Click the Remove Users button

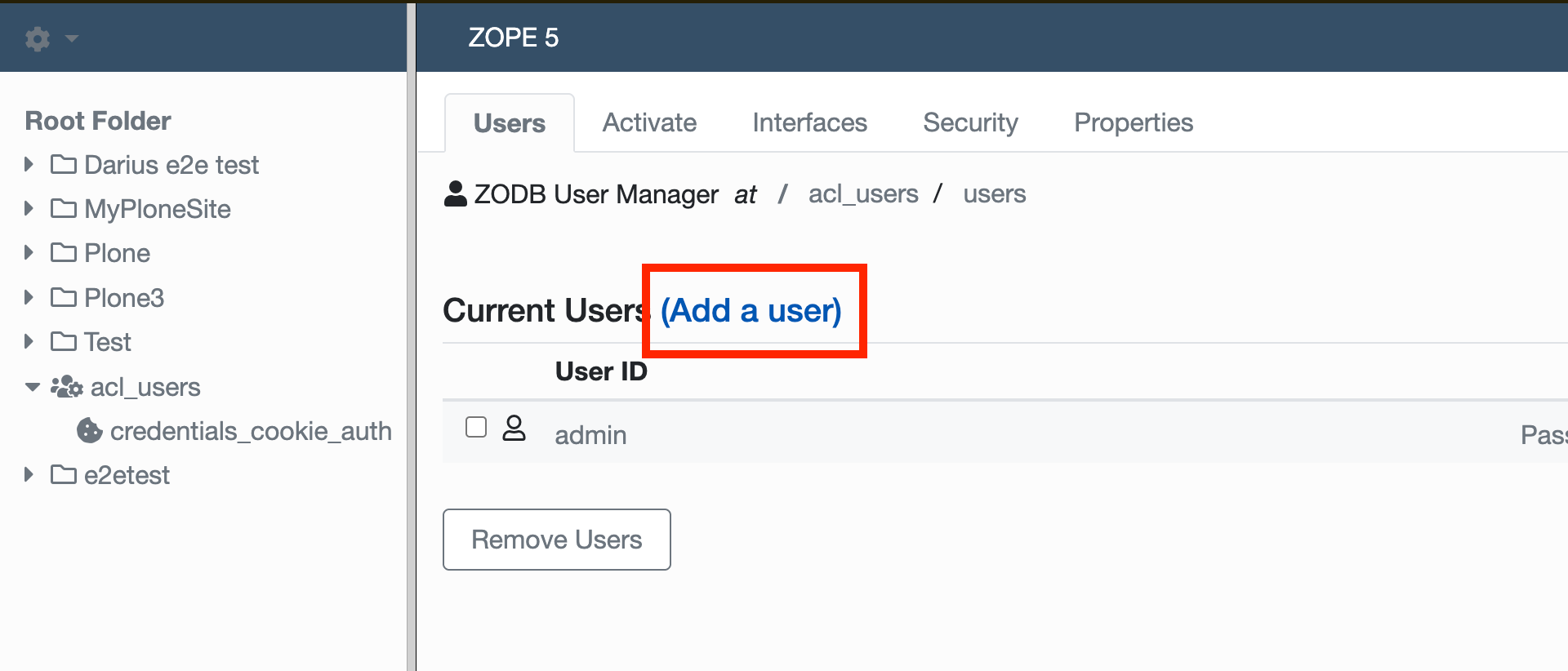pos(557,540)
